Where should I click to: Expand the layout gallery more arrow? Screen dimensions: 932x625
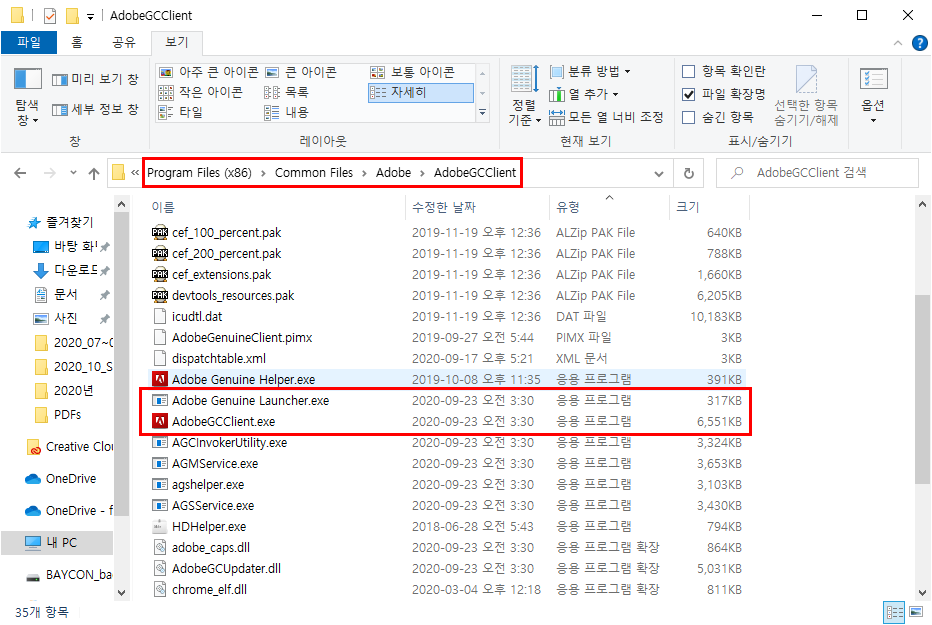click(x=482, y=112)
